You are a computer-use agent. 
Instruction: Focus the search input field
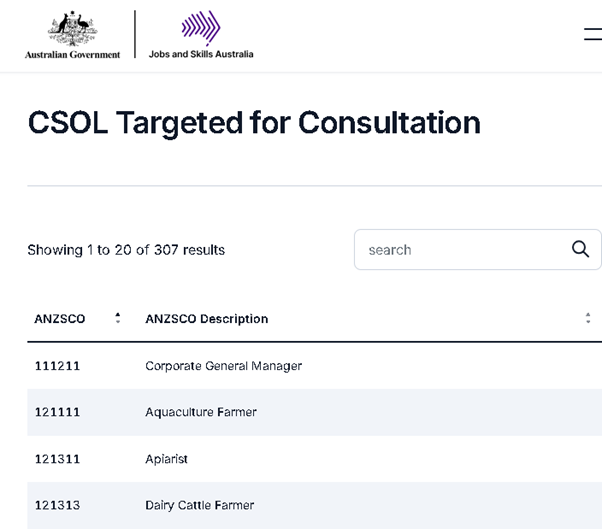coord(478,250)
